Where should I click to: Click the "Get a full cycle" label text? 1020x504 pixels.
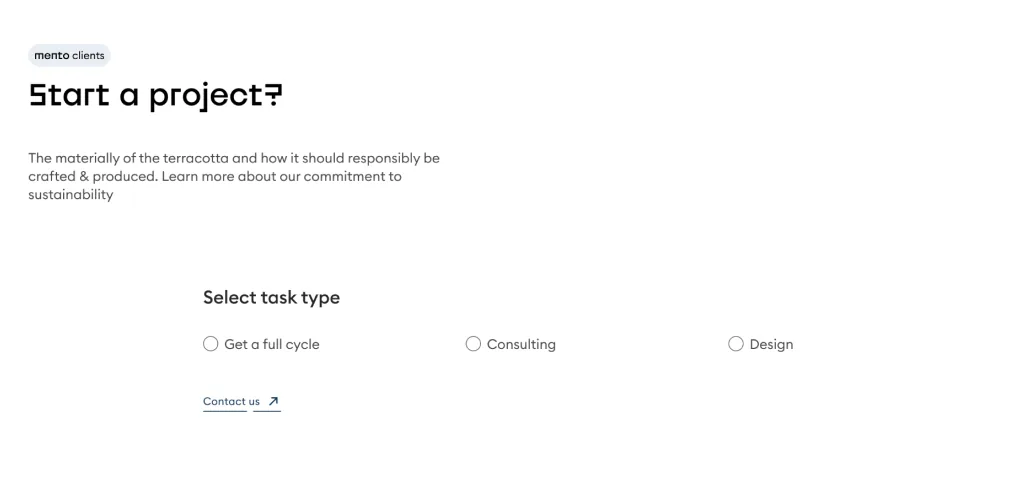click(272, 345)
